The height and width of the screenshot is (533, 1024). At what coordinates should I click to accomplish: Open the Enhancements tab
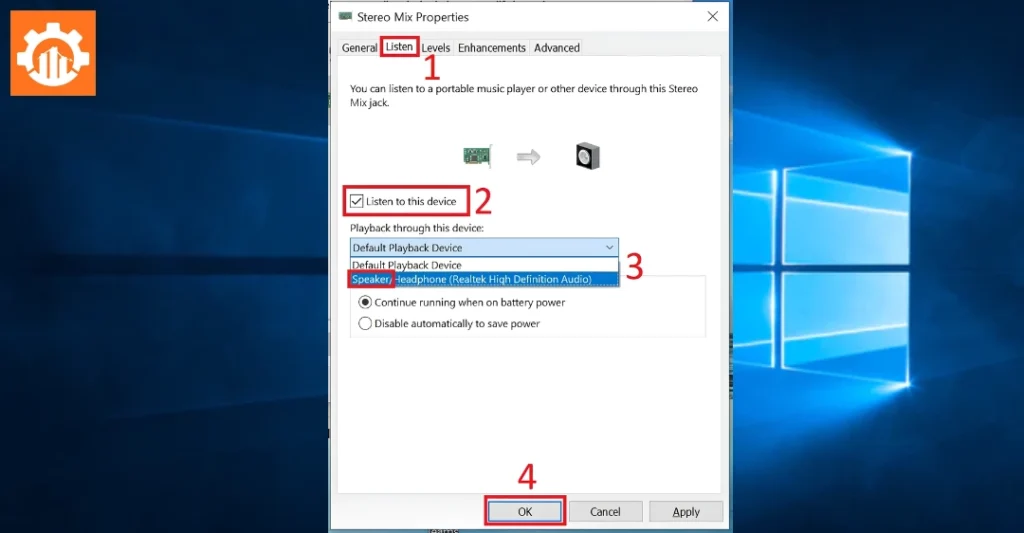click(492, 48)
